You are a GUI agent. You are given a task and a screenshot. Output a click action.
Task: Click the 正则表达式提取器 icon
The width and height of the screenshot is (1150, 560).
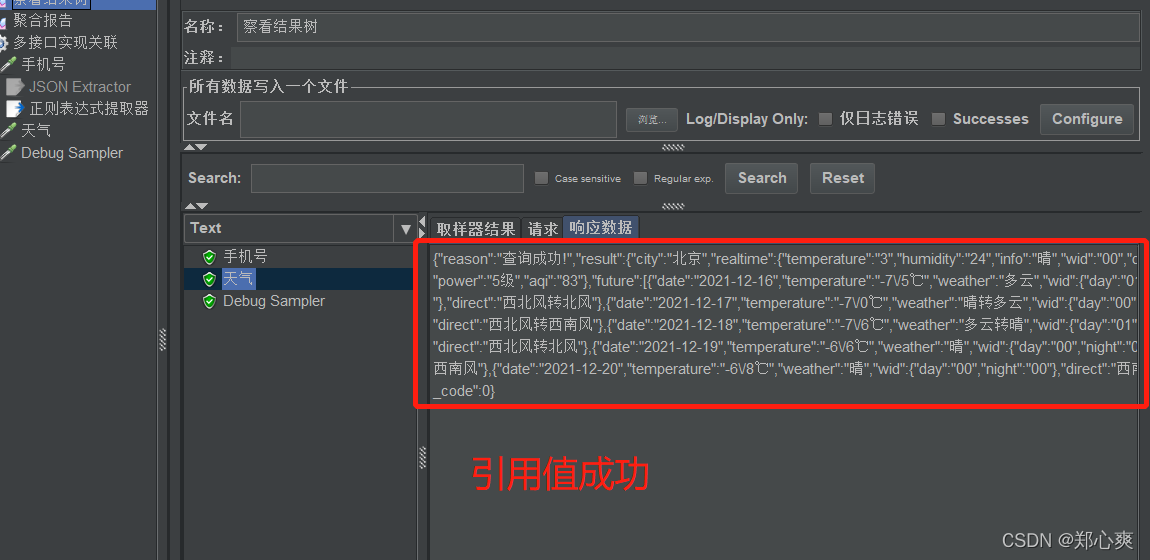point(15,108)
